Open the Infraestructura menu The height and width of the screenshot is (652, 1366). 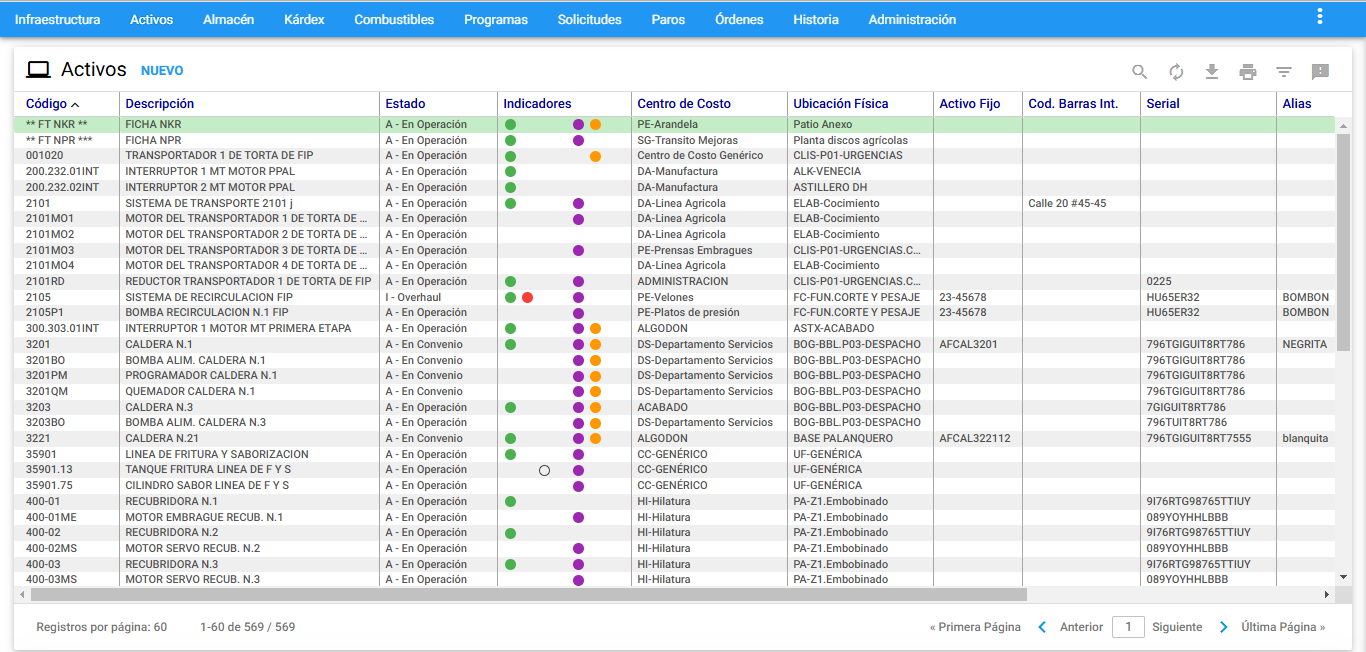[57, 19]
